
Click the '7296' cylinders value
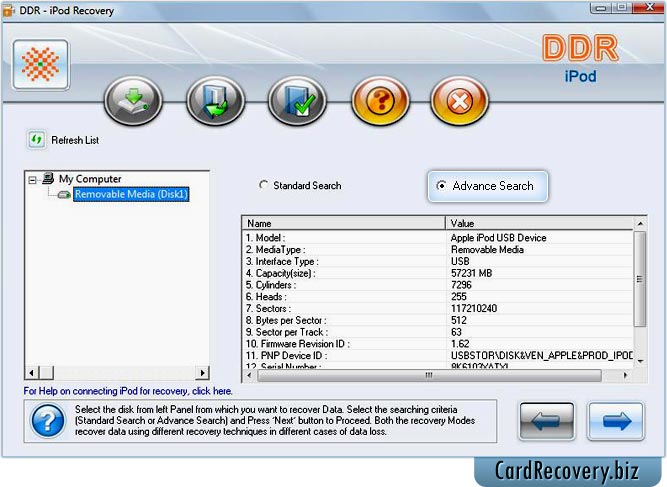point(461,285)
